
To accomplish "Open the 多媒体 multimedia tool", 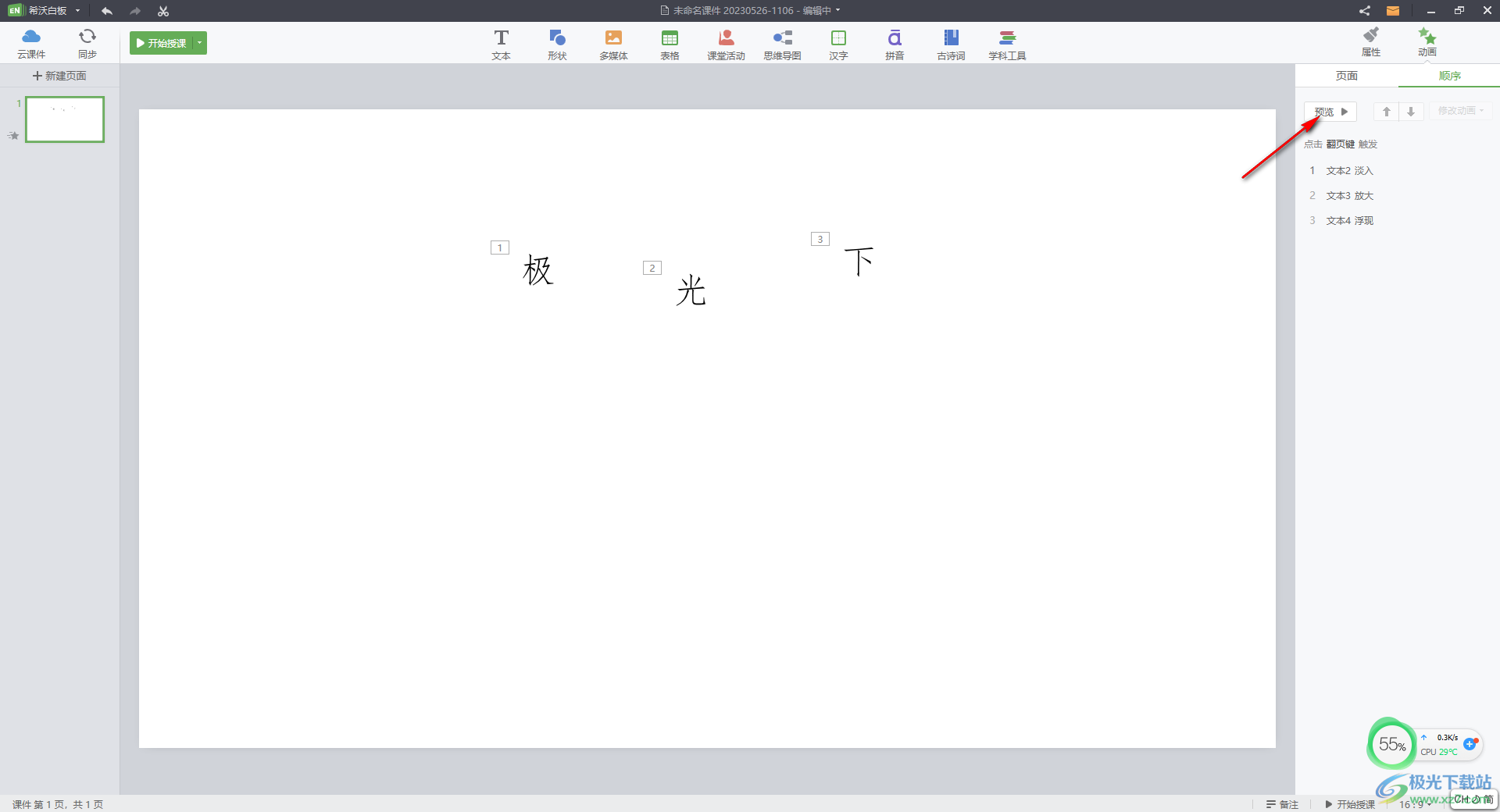I will tap(613, 45).
